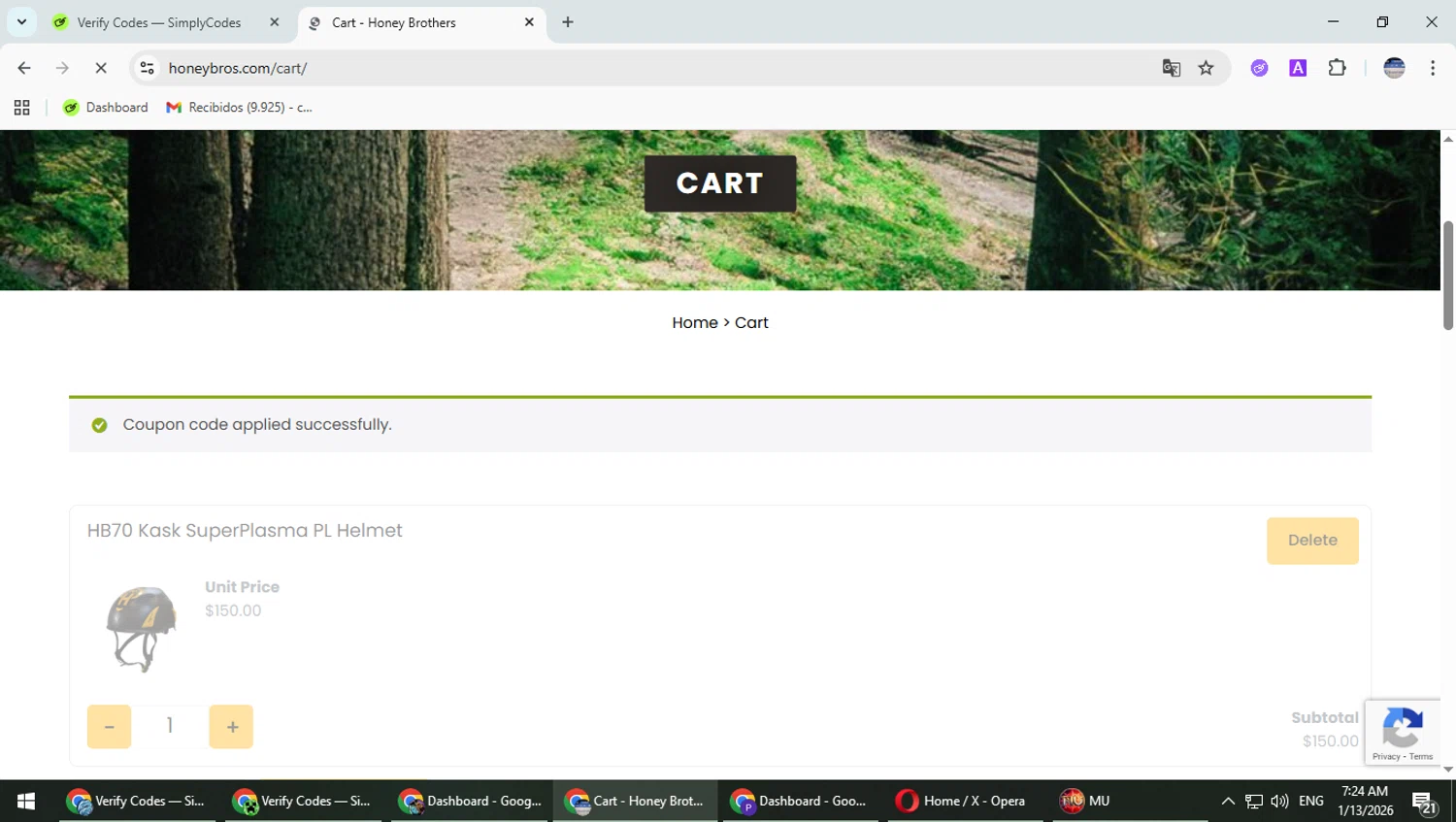The image size is (1456, 822).
Task: Open Cart - Honey Brot... taskbar window
Action: (x=636, y=801)
